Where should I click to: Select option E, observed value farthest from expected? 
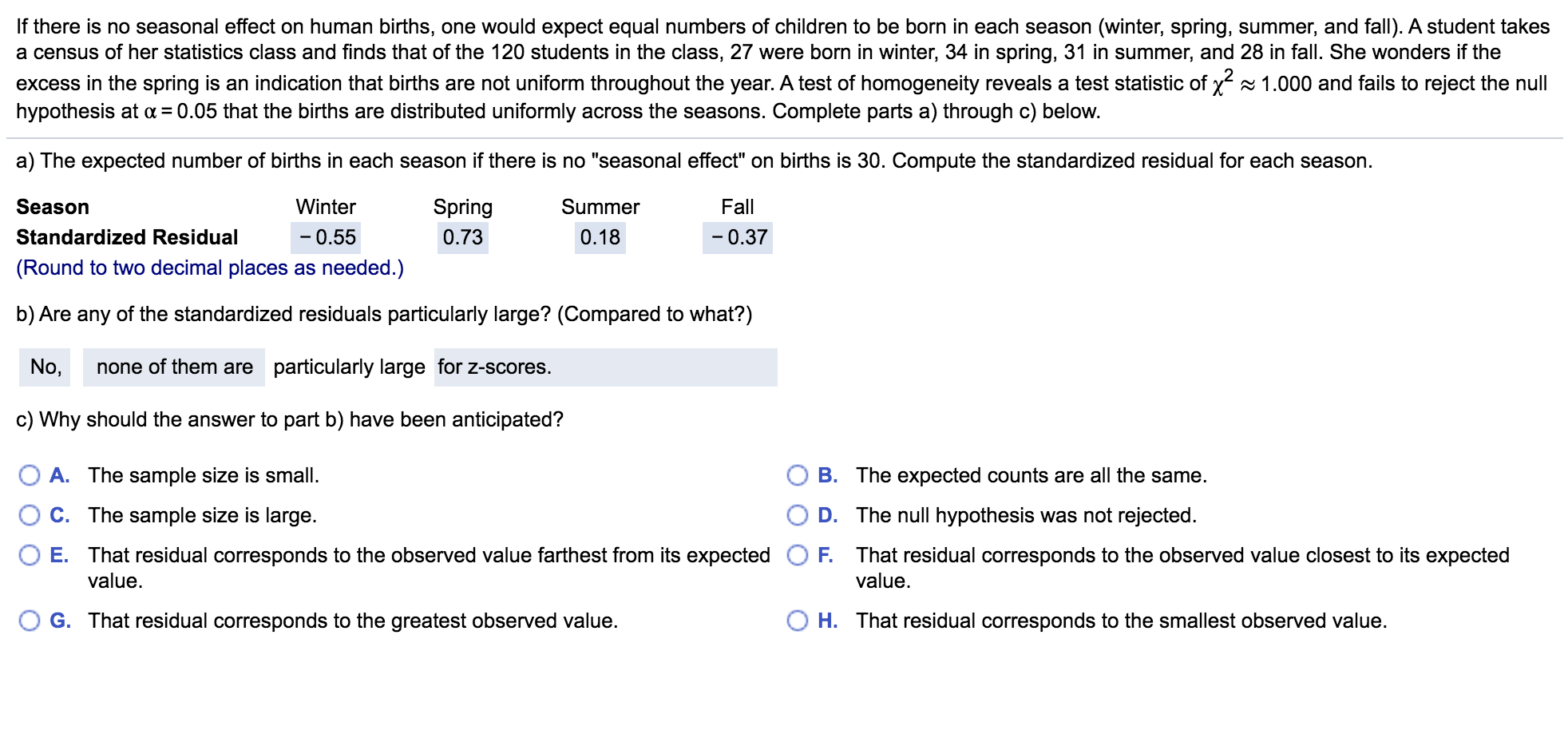(x=30, y=556)
